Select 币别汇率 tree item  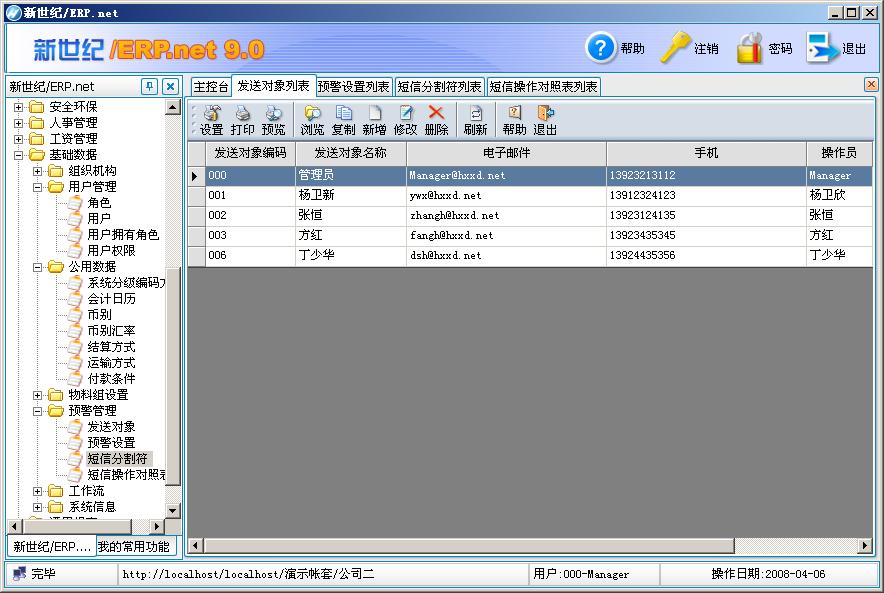point(111,331)
